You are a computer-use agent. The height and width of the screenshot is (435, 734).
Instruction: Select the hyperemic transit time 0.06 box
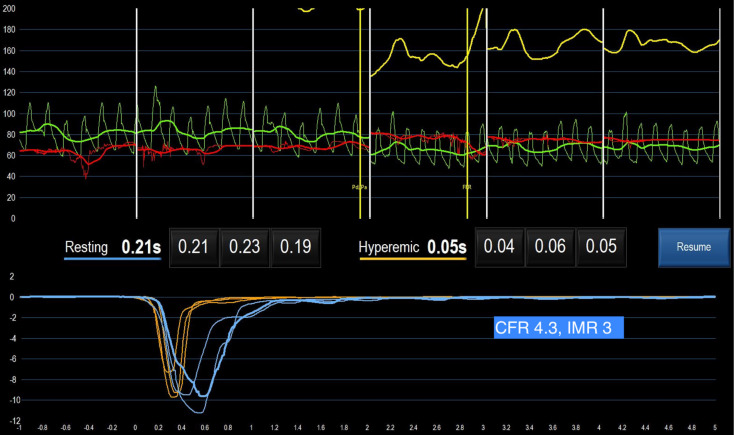[550, 247]
